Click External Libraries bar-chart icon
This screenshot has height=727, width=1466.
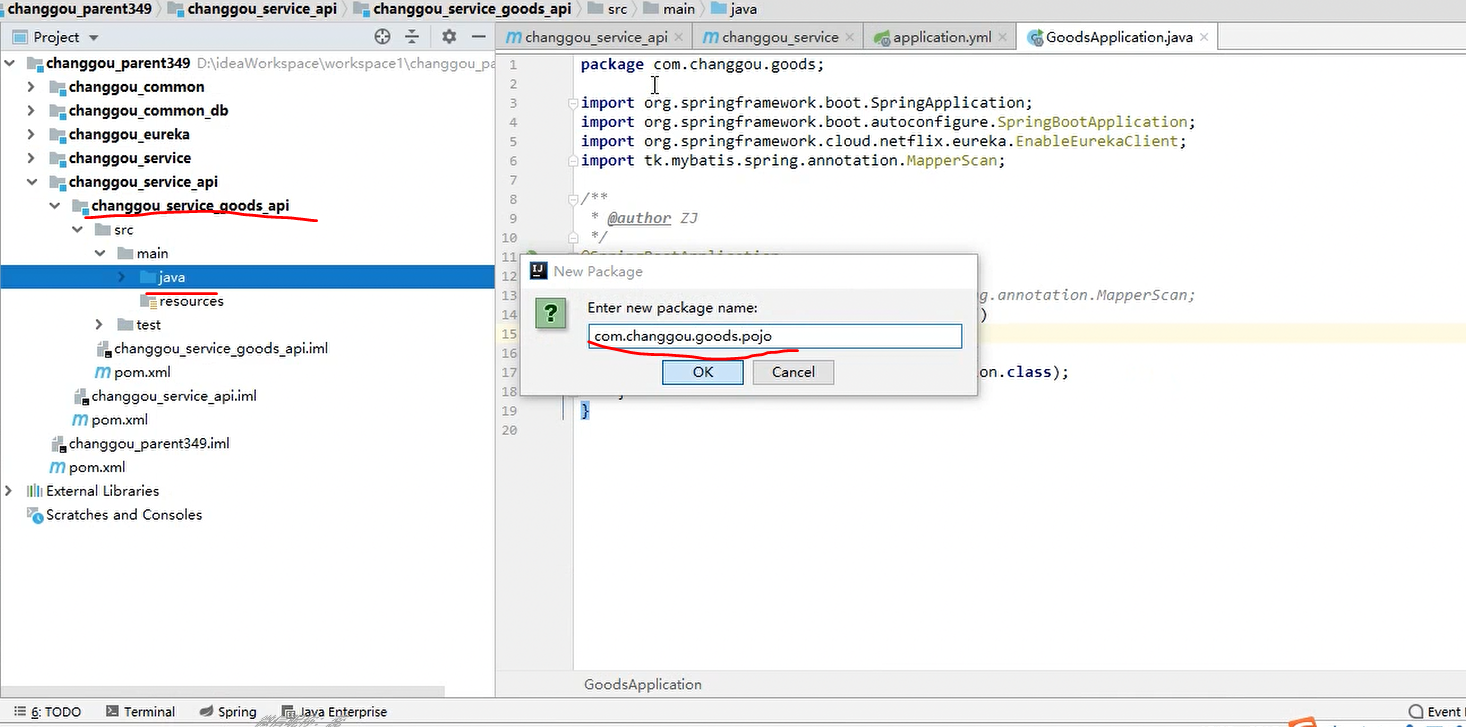point(35,491)
